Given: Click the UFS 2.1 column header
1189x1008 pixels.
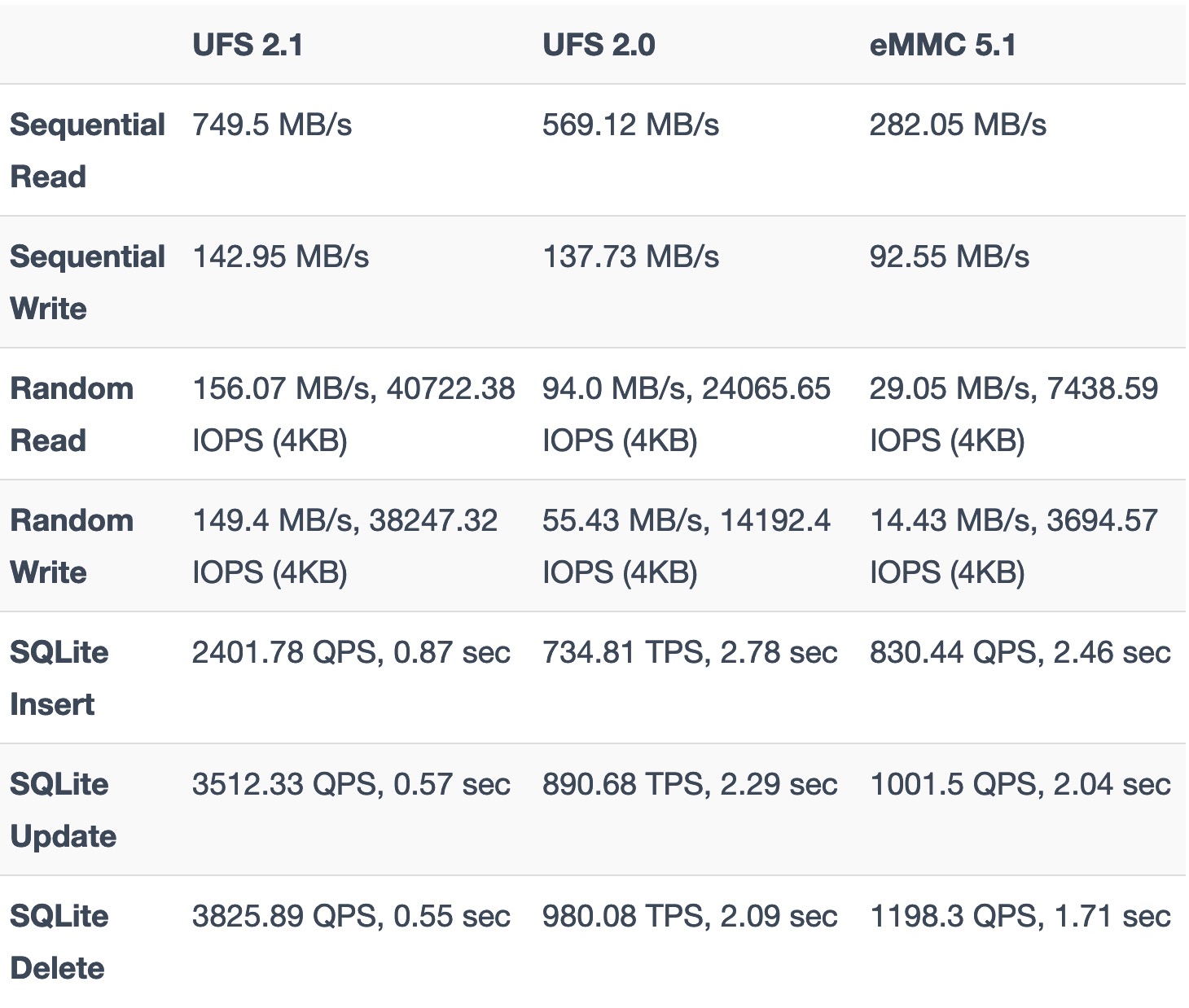Looking at the screenshot, I should pos(248,45).
